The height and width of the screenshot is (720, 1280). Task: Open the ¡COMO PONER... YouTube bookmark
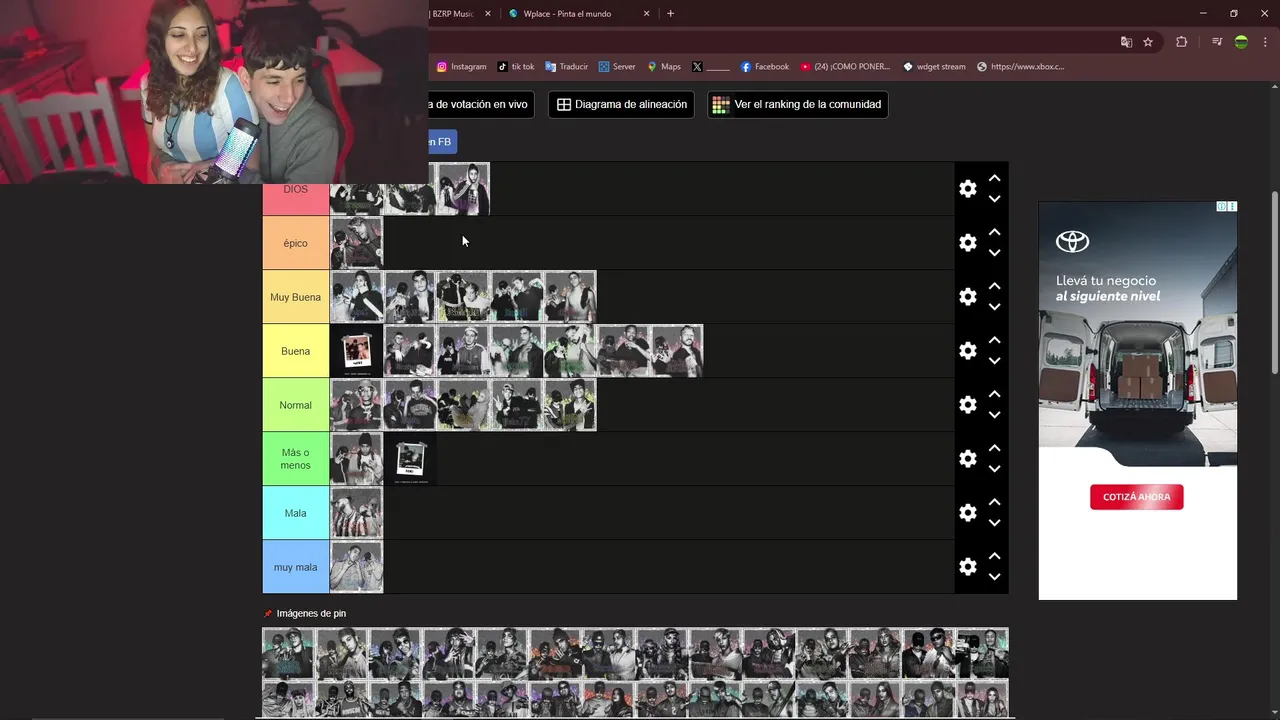[x=845, y=67]
